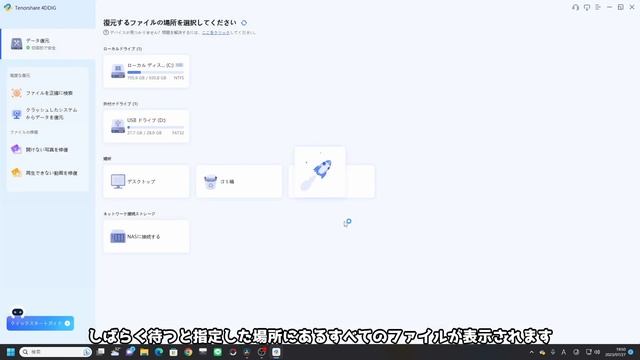Click the robot mascot above the guide button
Image resolution: width=640 pixels, height=360 pixels.
(x=18, y=312)
